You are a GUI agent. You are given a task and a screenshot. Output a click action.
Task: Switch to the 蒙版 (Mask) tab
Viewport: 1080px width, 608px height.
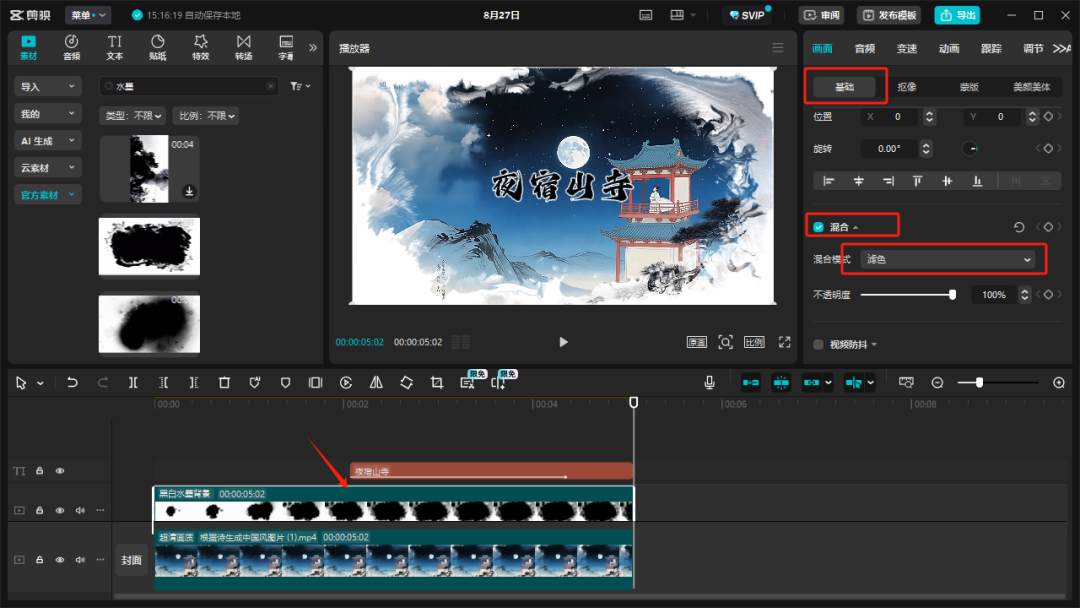click(969, 87)
